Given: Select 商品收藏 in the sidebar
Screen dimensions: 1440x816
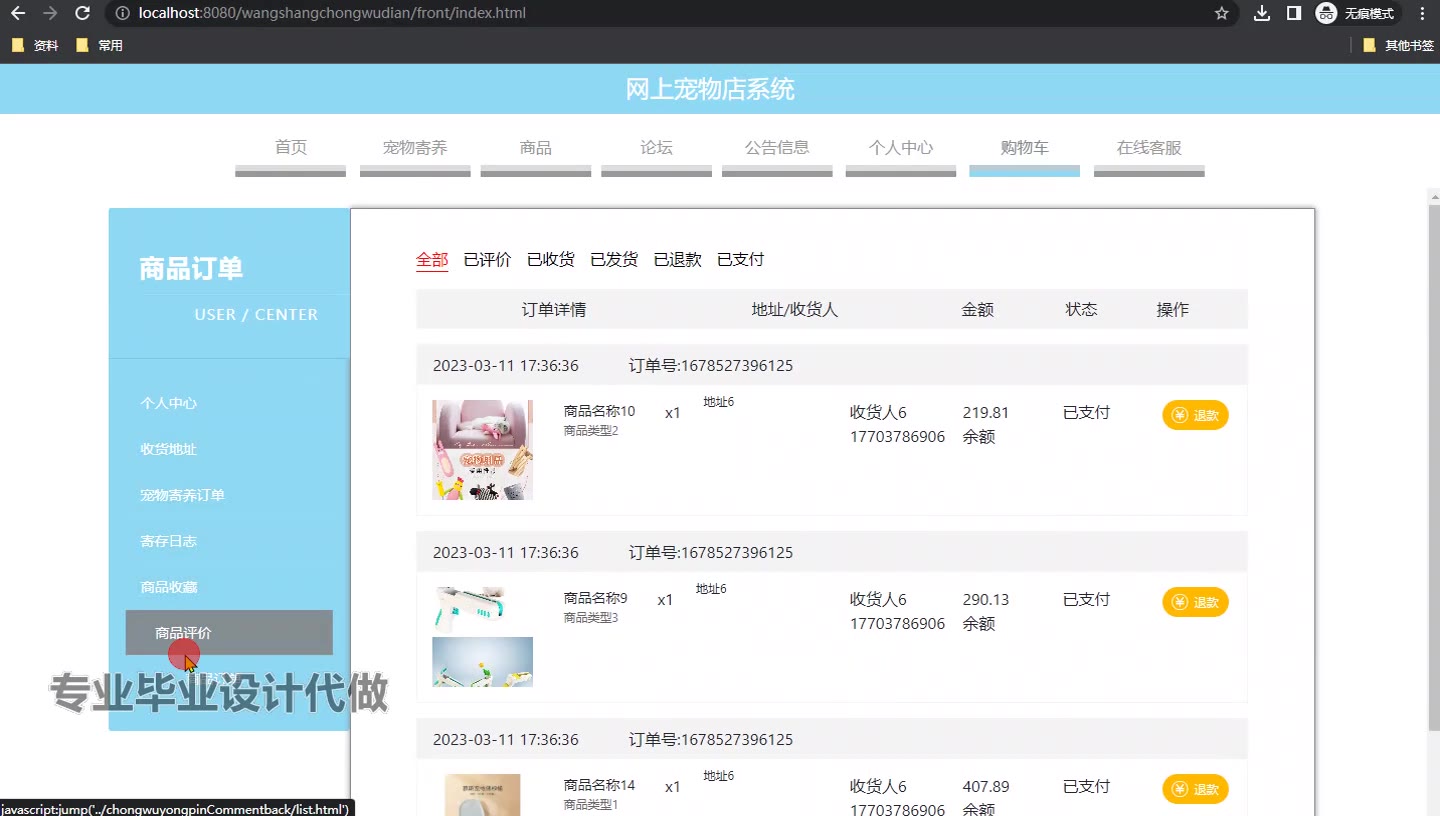Looking at the screenshot, I should pos(168,587).
